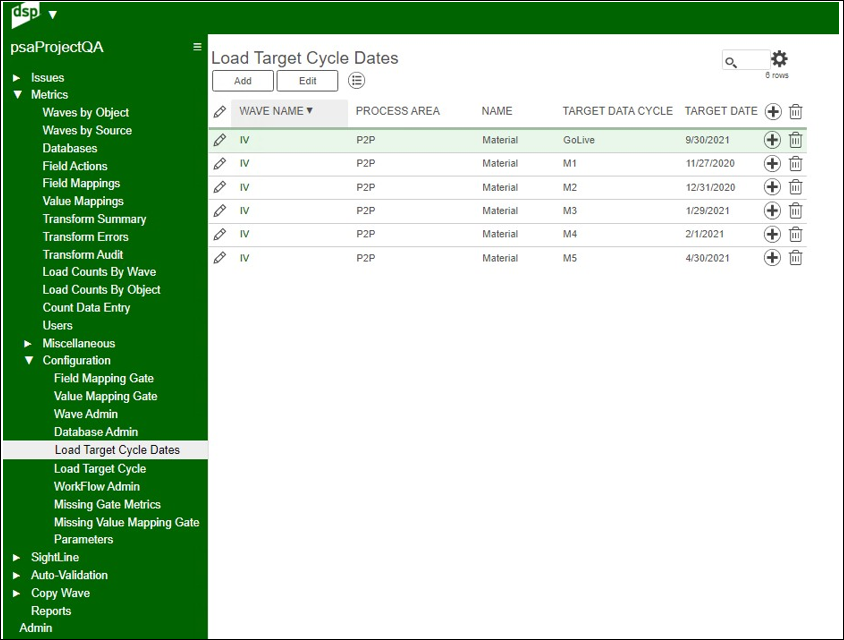Click the PROCESS AREA column header
This screenshot has width=844, height=640.
(398, 111)
